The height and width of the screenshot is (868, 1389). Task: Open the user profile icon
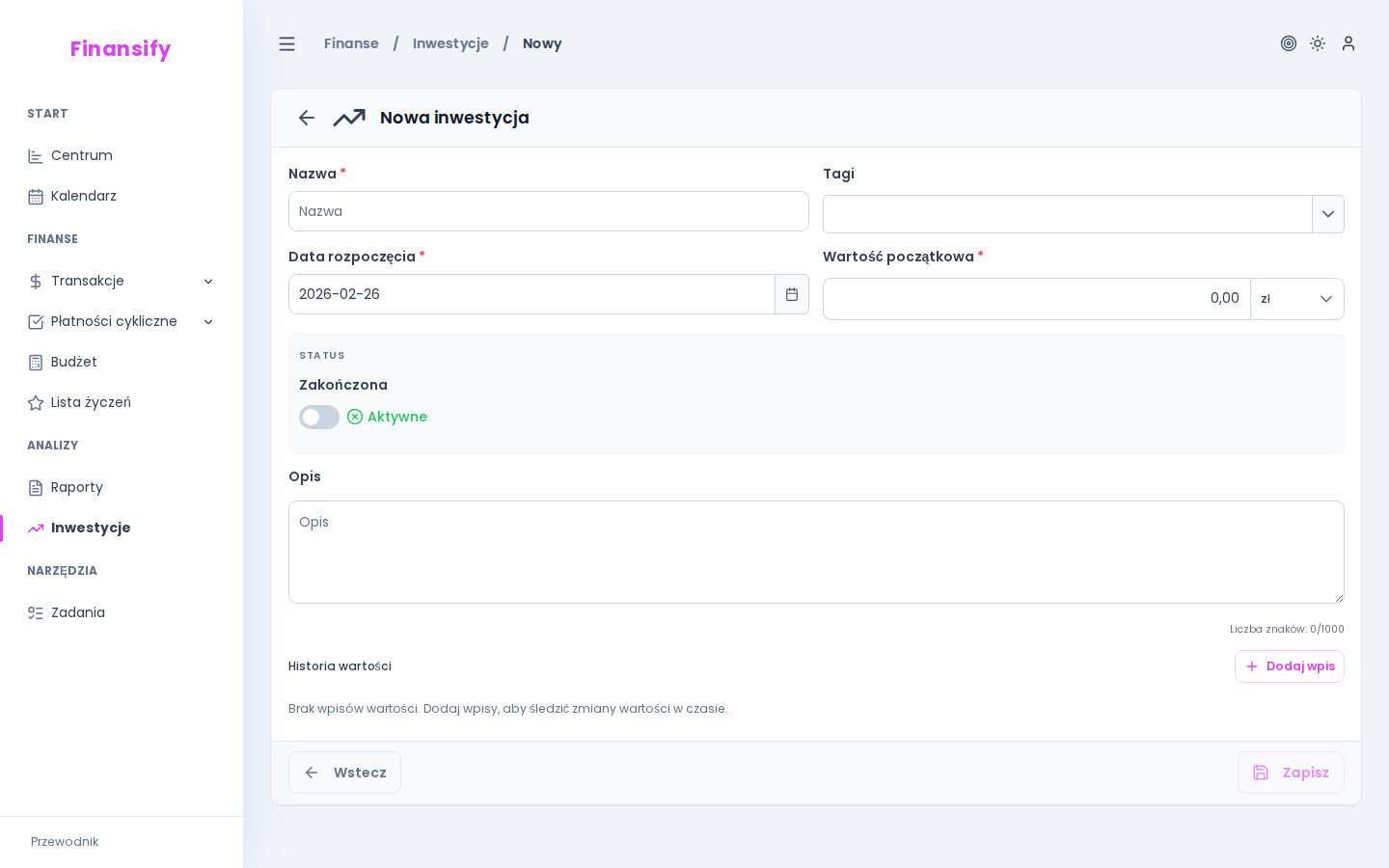click(1348, 43)
